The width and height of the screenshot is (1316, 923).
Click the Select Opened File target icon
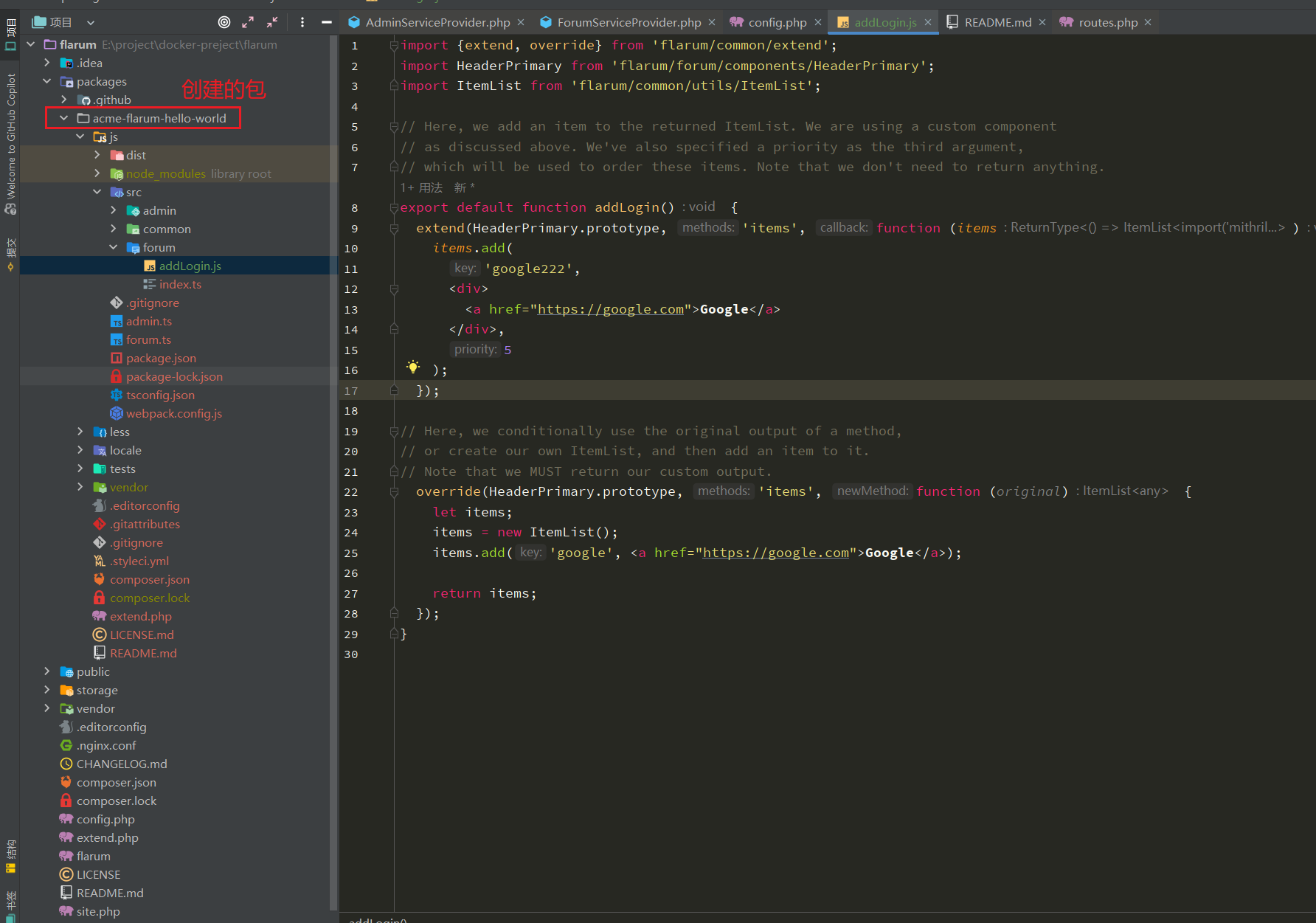[x=224, y=22]
